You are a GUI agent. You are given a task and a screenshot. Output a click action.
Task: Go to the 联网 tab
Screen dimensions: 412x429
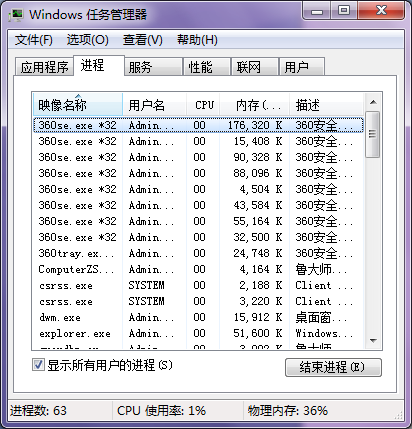click(x=255, y=67)
